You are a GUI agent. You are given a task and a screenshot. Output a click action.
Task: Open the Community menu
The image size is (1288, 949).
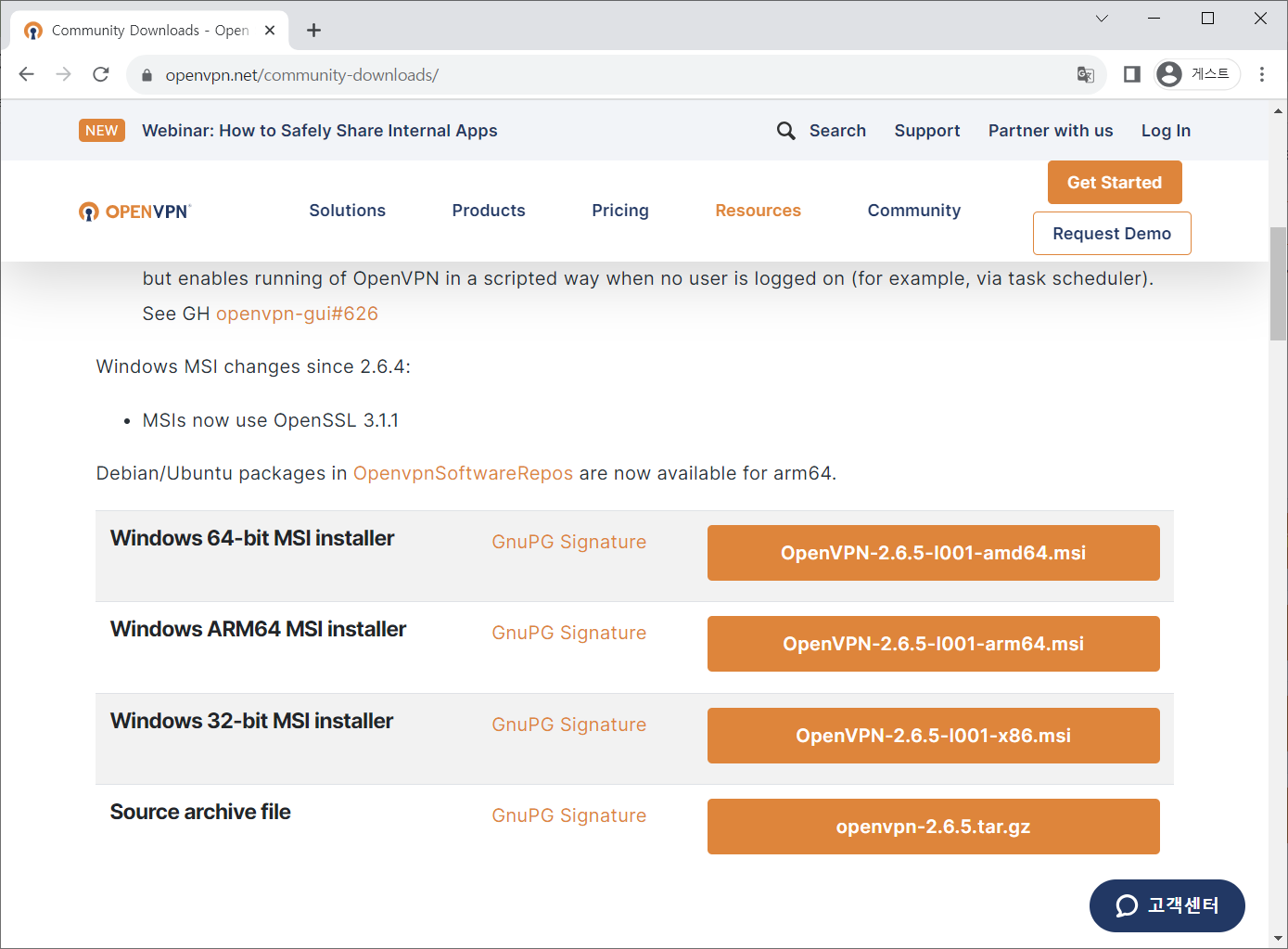tap(914, 211)
